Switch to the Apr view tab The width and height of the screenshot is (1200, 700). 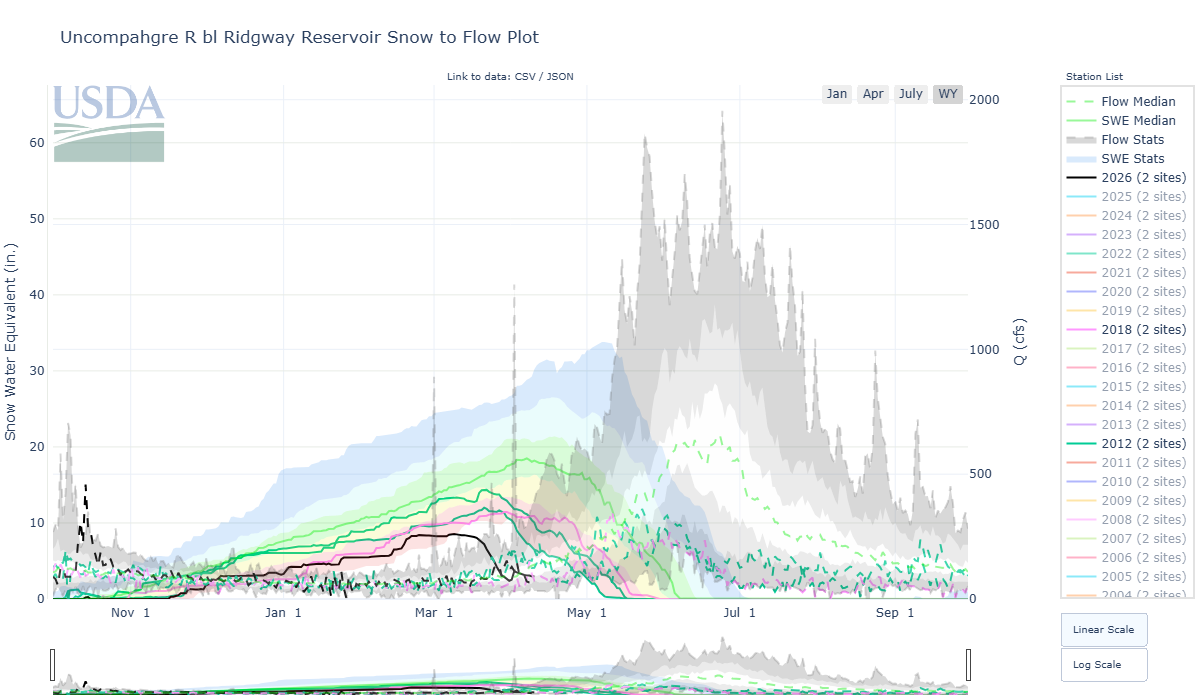(873, 93)
